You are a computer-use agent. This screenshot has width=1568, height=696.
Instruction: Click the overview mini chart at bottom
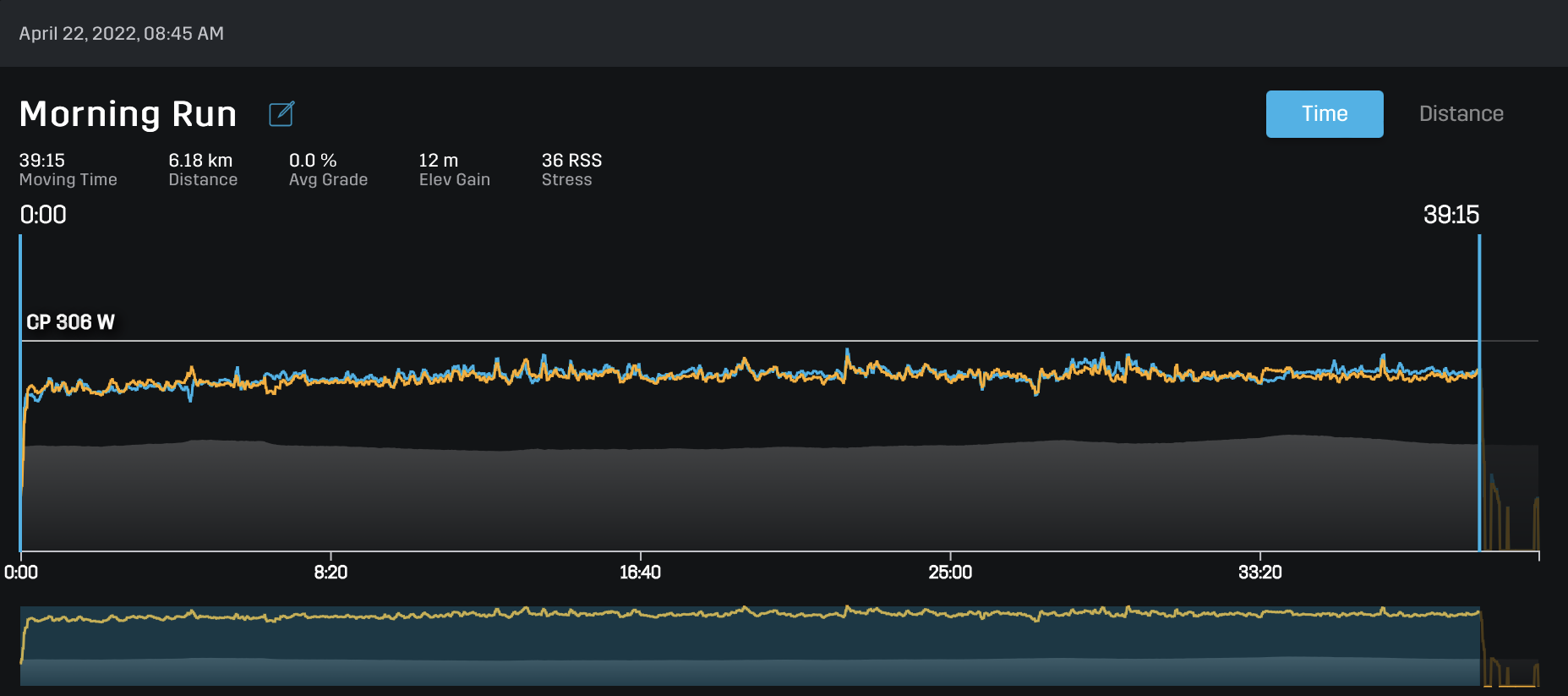coord(750,646)
